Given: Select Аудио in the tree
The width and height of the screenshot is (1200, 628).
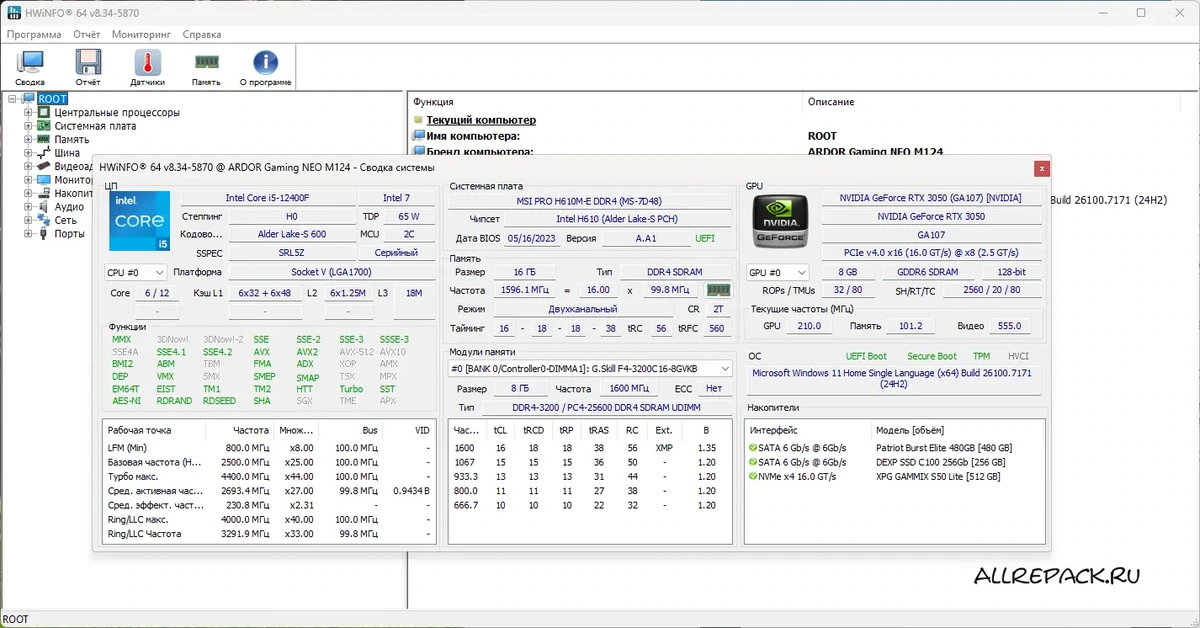Looking at the screenshot, I should pyautogui.click(x=69, y=207).
